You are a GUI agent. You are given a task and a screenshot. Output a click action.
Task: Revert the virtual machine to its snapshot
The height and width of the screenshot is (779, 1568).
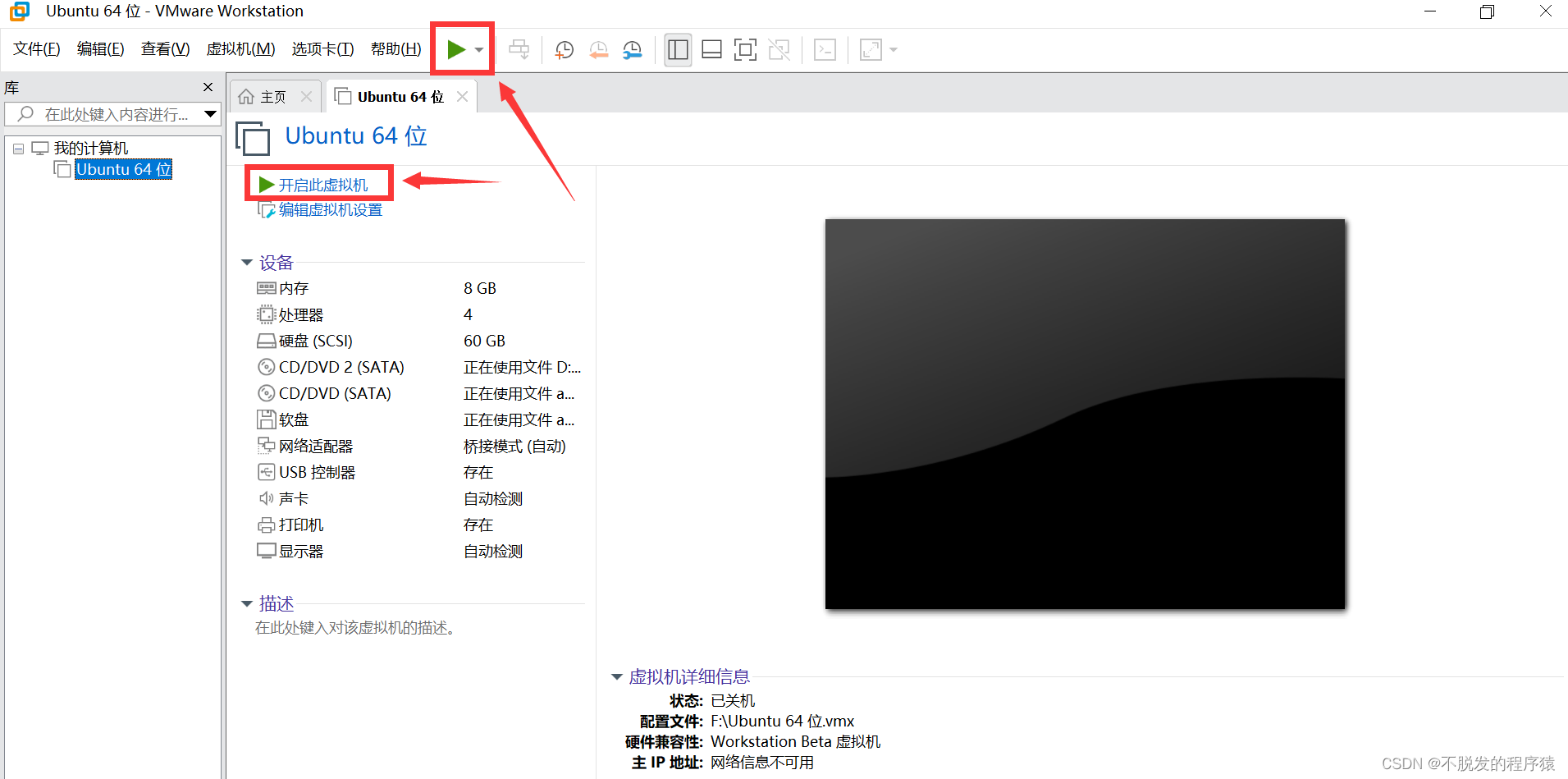[597, 49]
